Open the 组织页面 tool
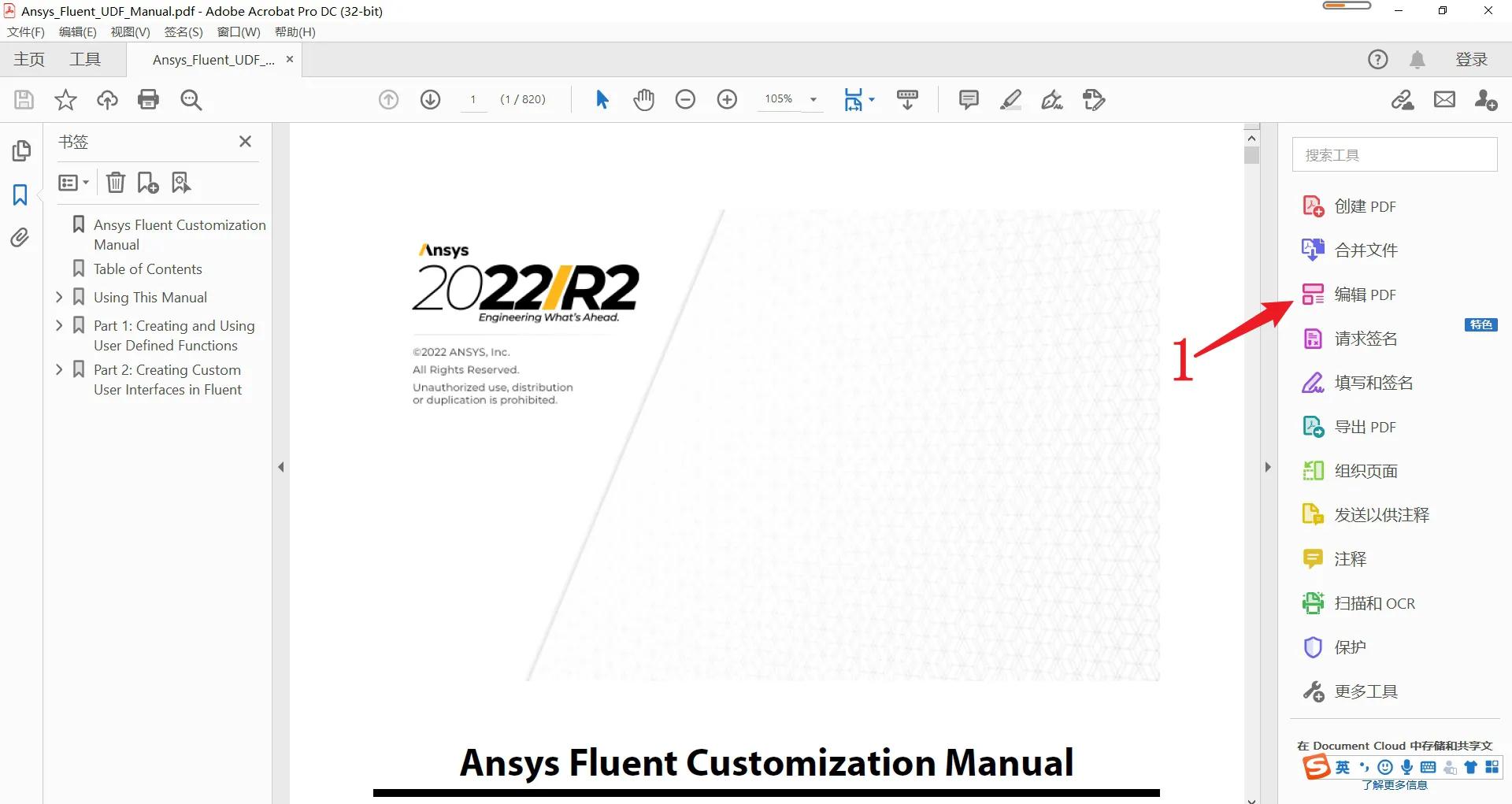 pyautogui.click(x=1350, y=471)
